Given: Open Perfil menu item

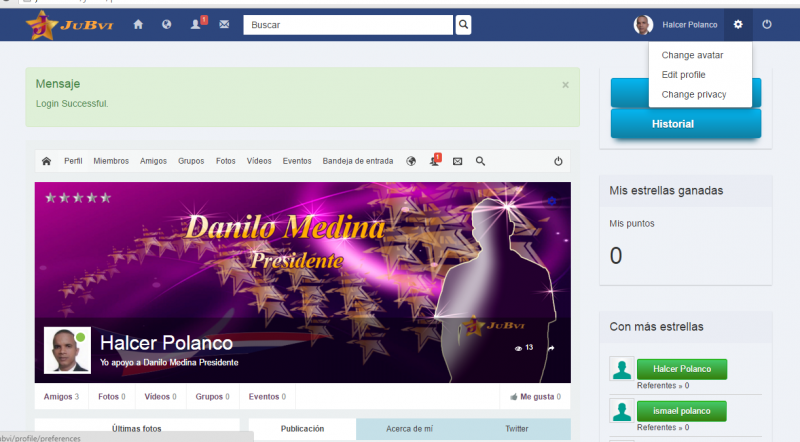Looking at the screenshot, I should pos(73,161).
